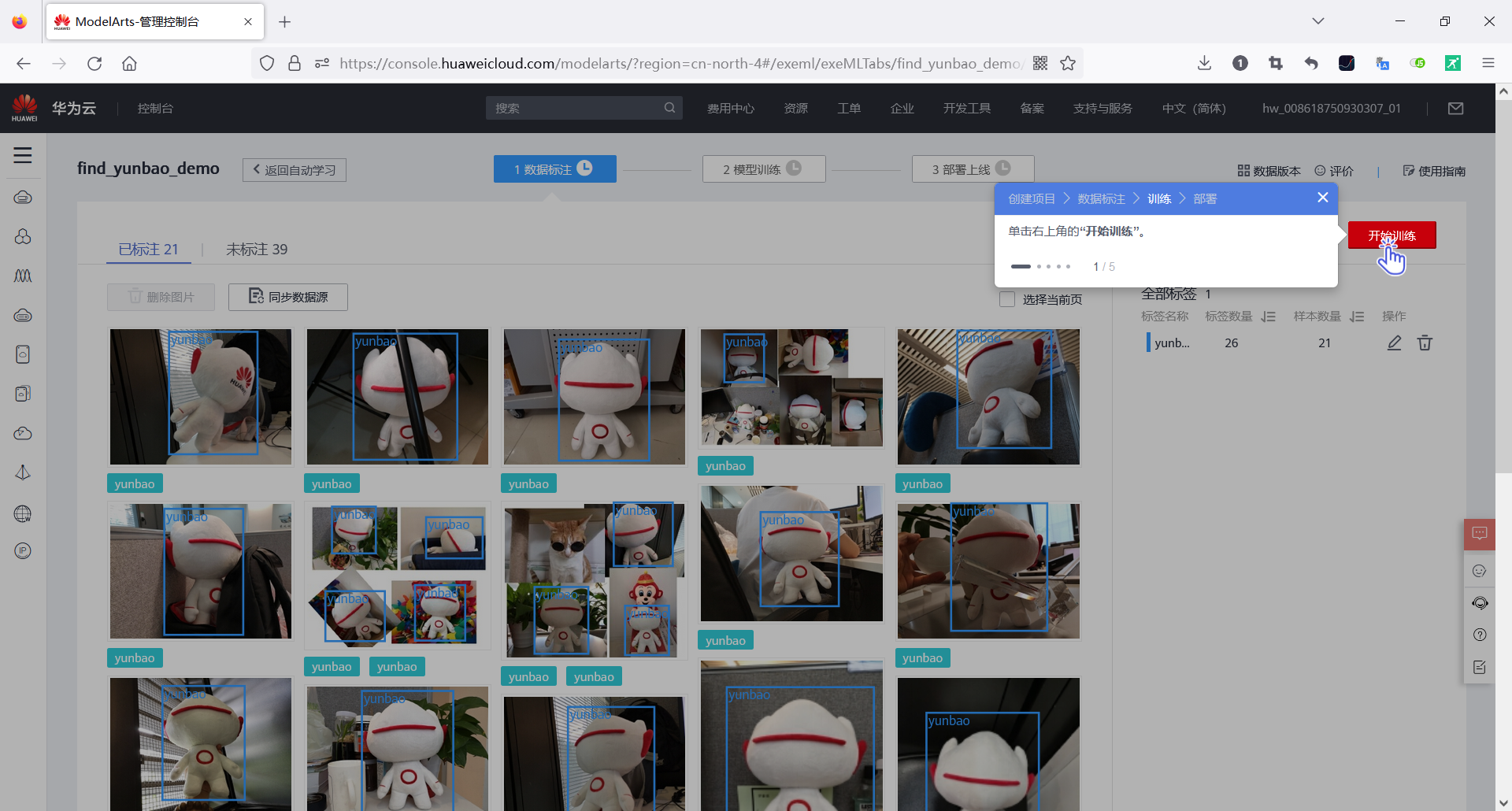
Task: Click the 删除图片 button
Action: click(x=161, y=297)
